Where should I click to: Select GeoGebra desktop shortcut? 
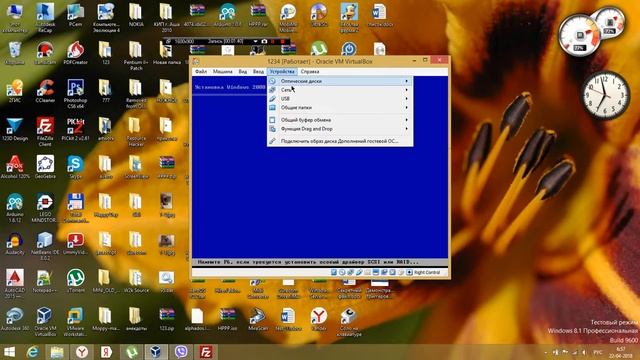(45, 167)
